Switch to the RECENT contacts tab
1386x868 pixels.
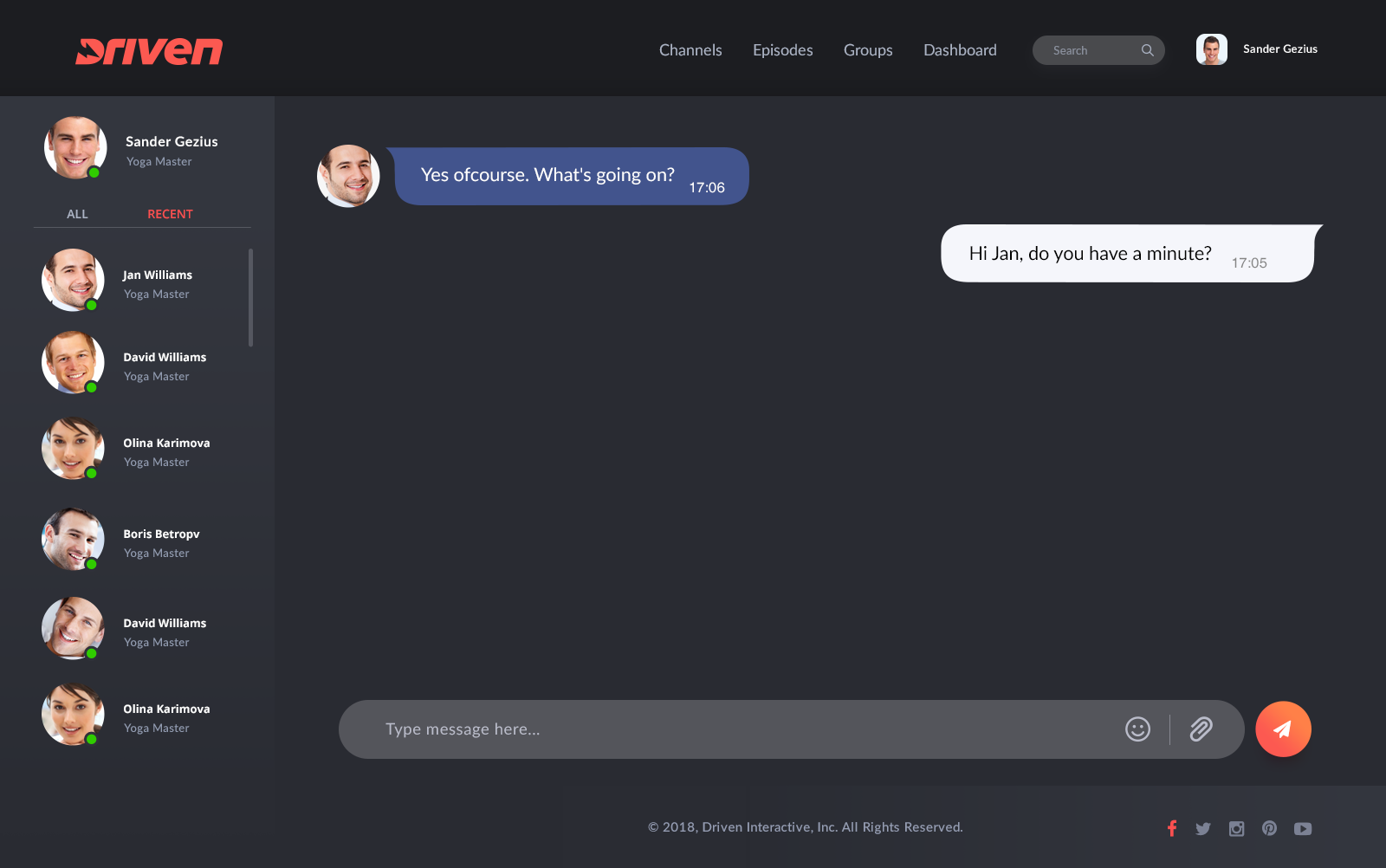pos(170,214)
